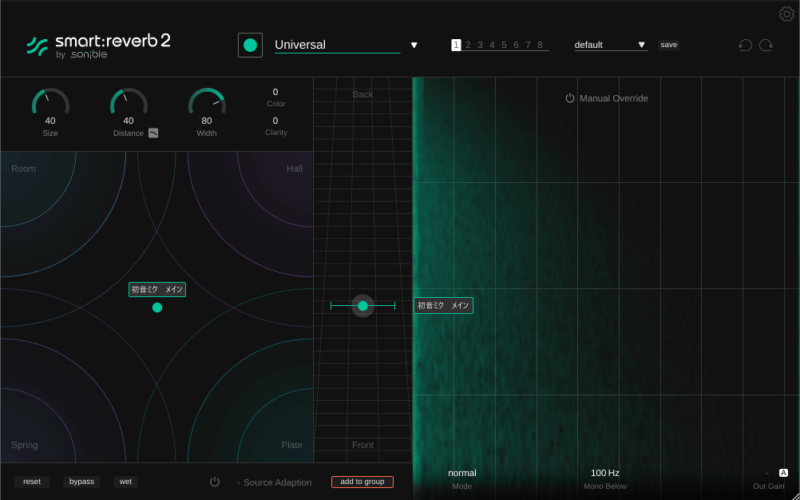Click the reset button
Viewport: 800px width, 500px height.
pyautogui.click(x=32, y=482)
